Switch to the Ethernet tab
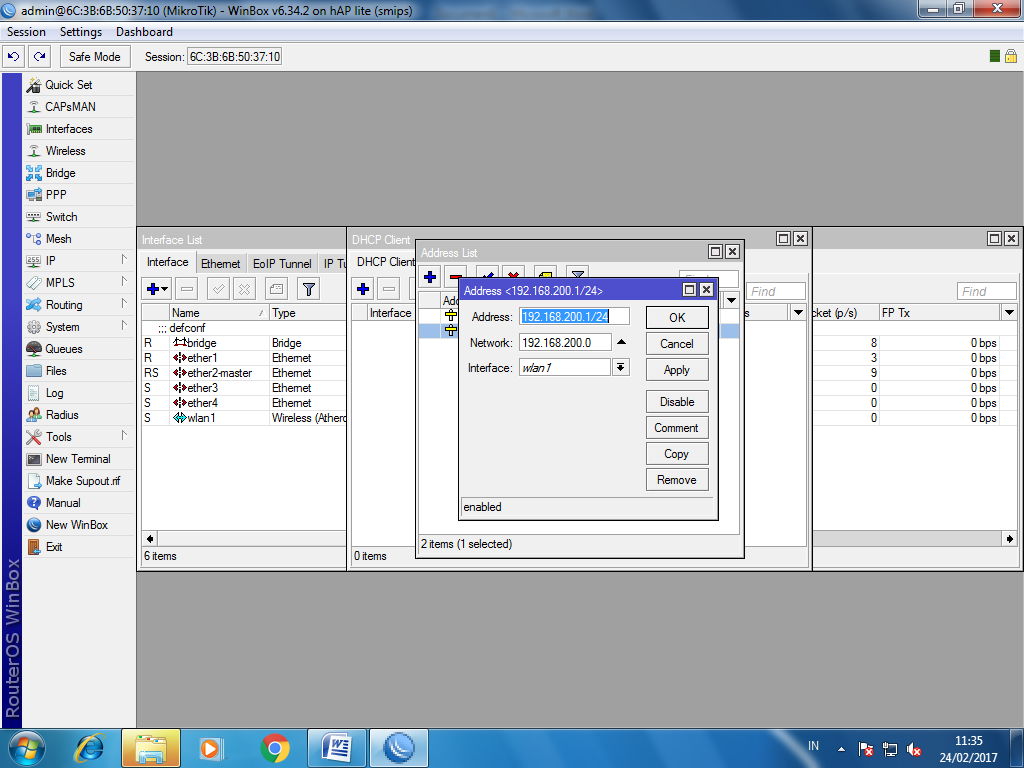 pos(220,264)
